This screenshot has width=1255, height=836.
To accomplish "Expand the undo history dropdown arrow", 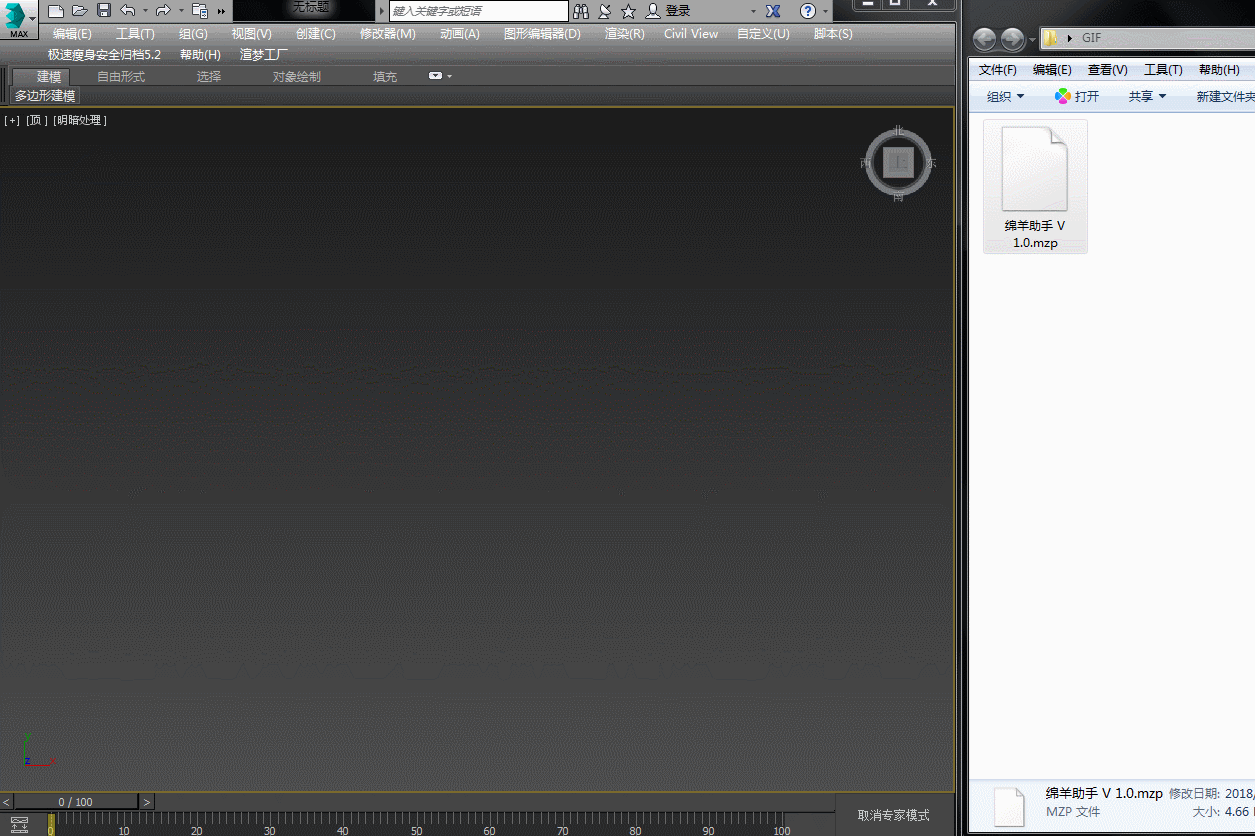I will click(145, 11).
